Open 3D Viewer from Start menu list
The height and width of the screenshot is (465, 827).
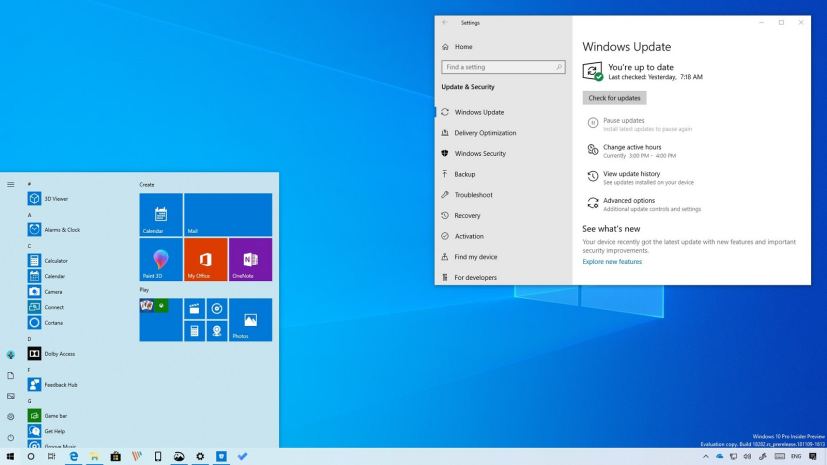click(49, 199)
